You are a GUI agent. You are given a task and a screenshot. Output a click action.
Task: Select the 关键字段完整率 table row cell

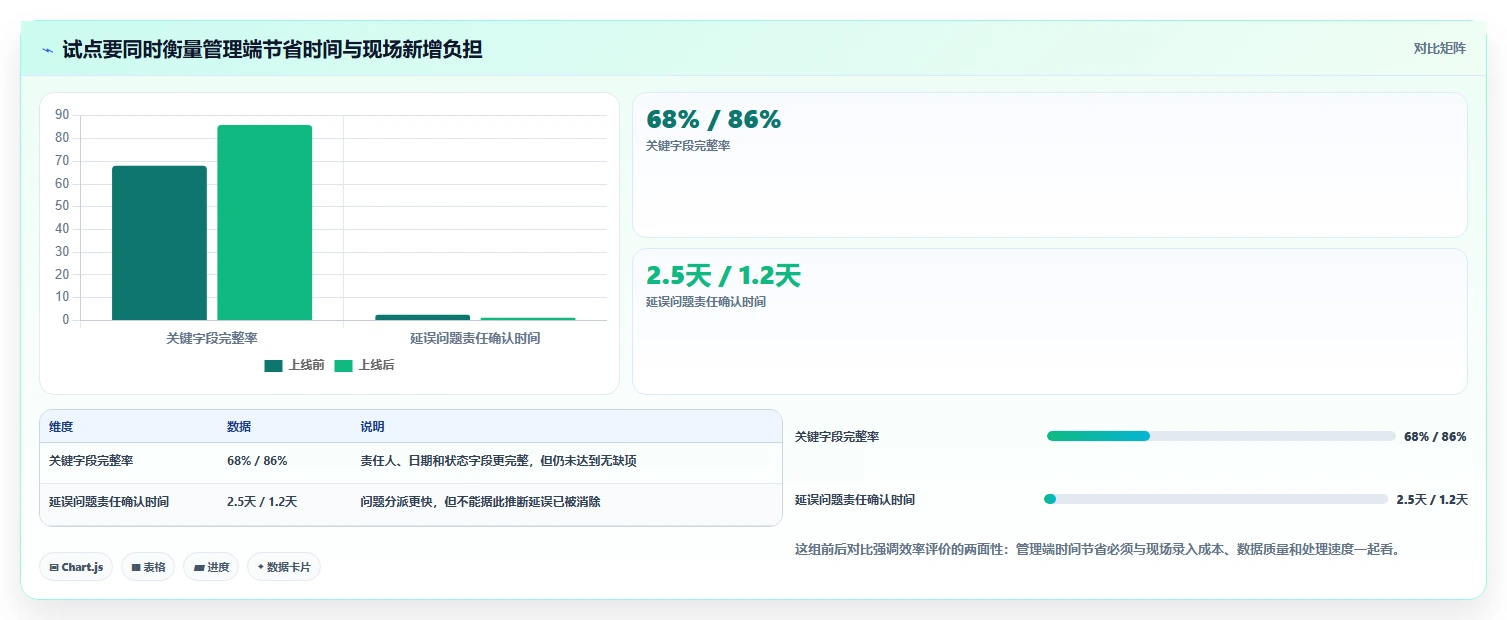click(x=91, y=461)
